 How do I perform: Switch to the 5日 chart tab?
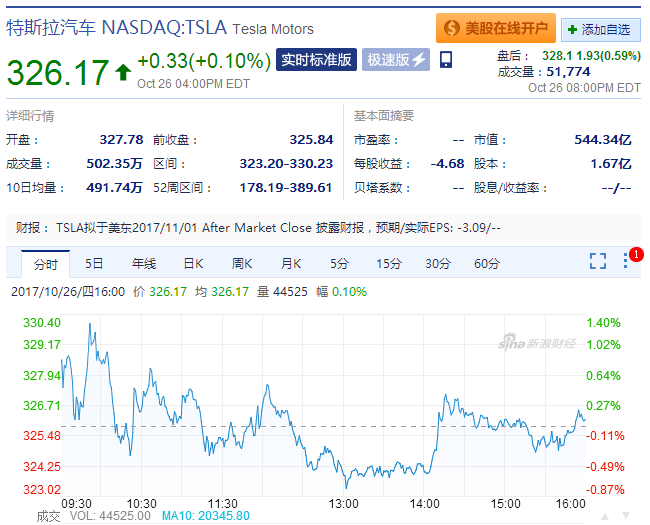coord(94,264)
